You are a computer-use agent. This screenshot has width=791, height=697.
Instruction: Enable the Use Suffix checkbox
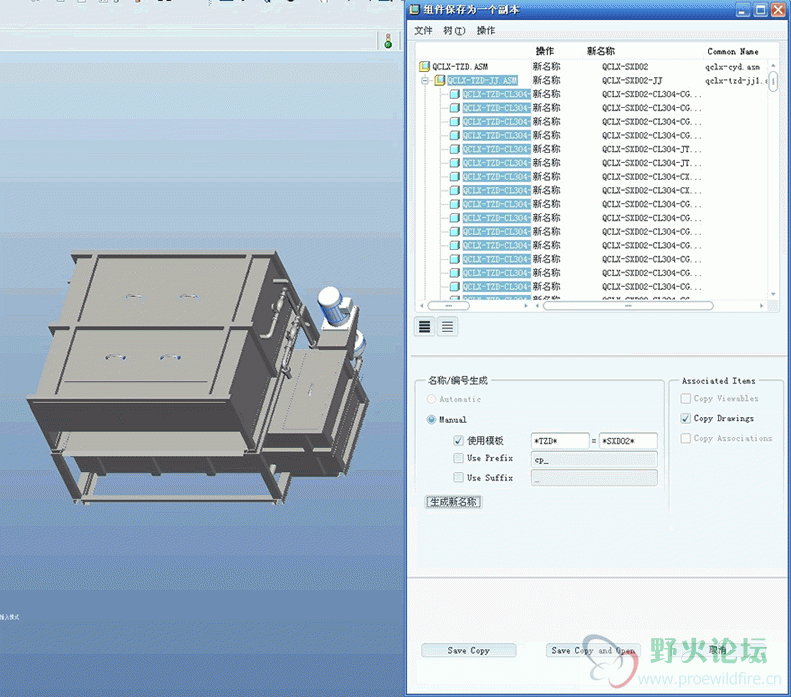pyautogui.click(x=458, y=477)
